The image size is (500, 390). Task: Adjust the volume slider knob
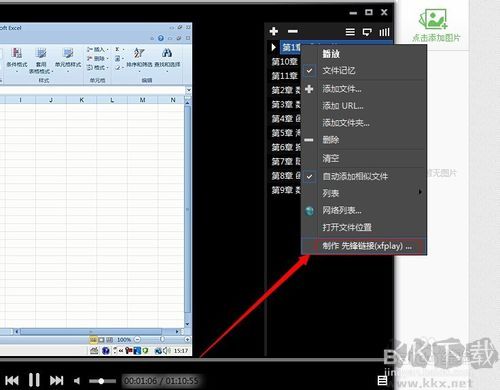click(x=101, y=381)
